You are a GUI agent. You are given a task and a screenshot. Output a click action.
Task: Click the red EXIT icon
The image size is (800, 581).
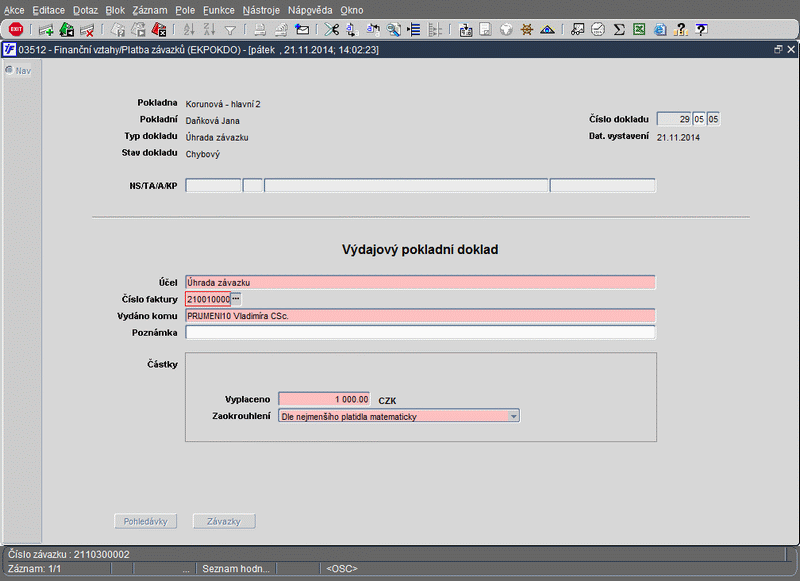pyautogui.click(x=16, y=30)
